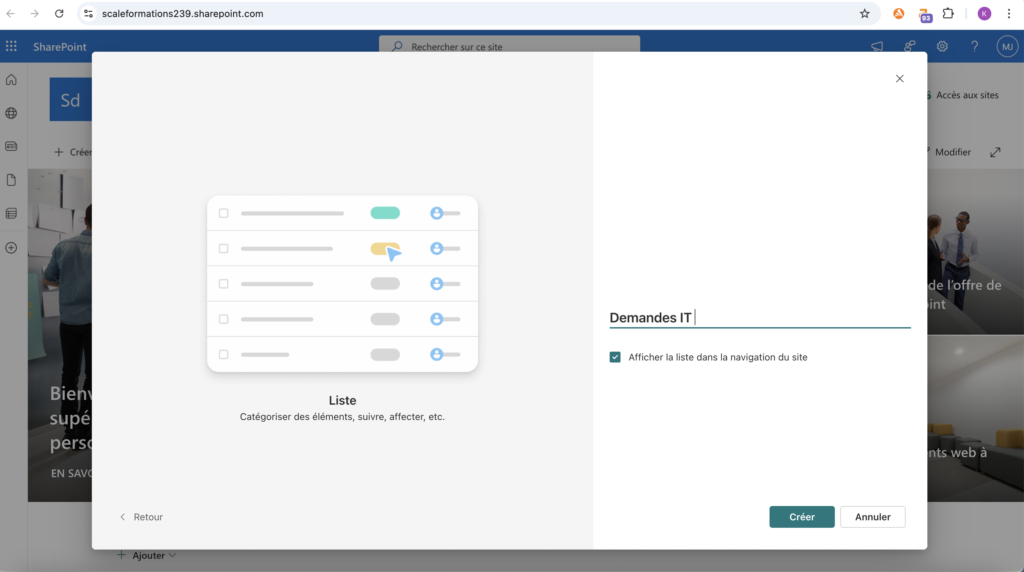1024x572 pixels.
Task: Open the lists icon in left app bar
Action: pyautogui.click(x=11, y=214)
